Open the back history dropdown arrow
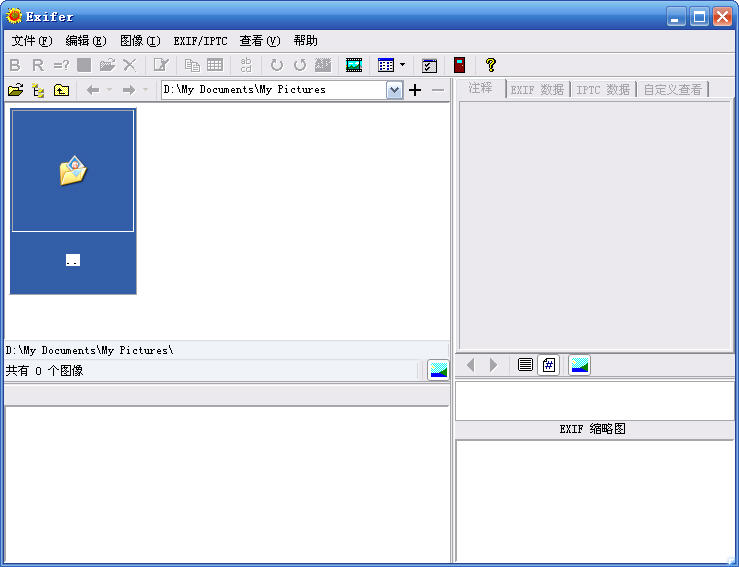The height and width of the screenshot is (567, 739). coord(109,89)
